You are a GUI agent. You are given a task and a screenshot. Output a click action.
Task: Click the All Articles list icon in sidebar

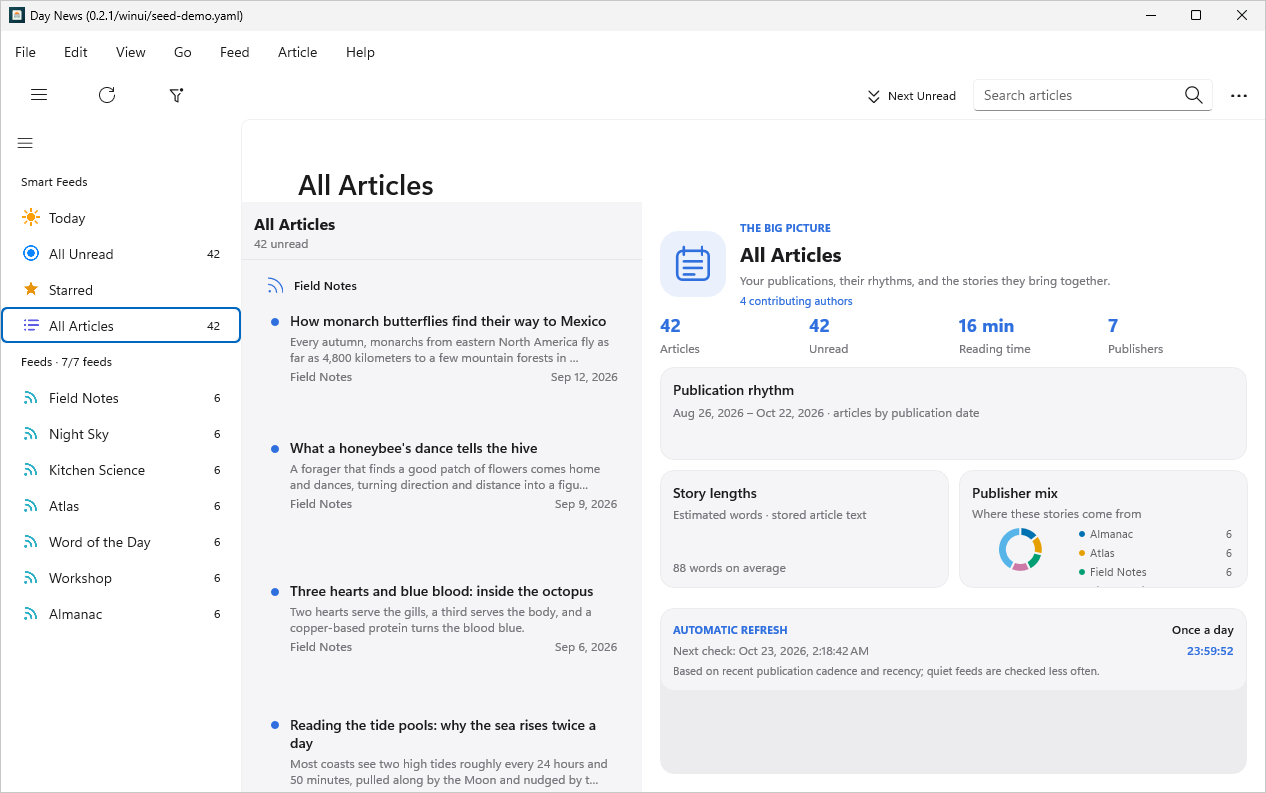pyautogui.click(x=31, y=326)
